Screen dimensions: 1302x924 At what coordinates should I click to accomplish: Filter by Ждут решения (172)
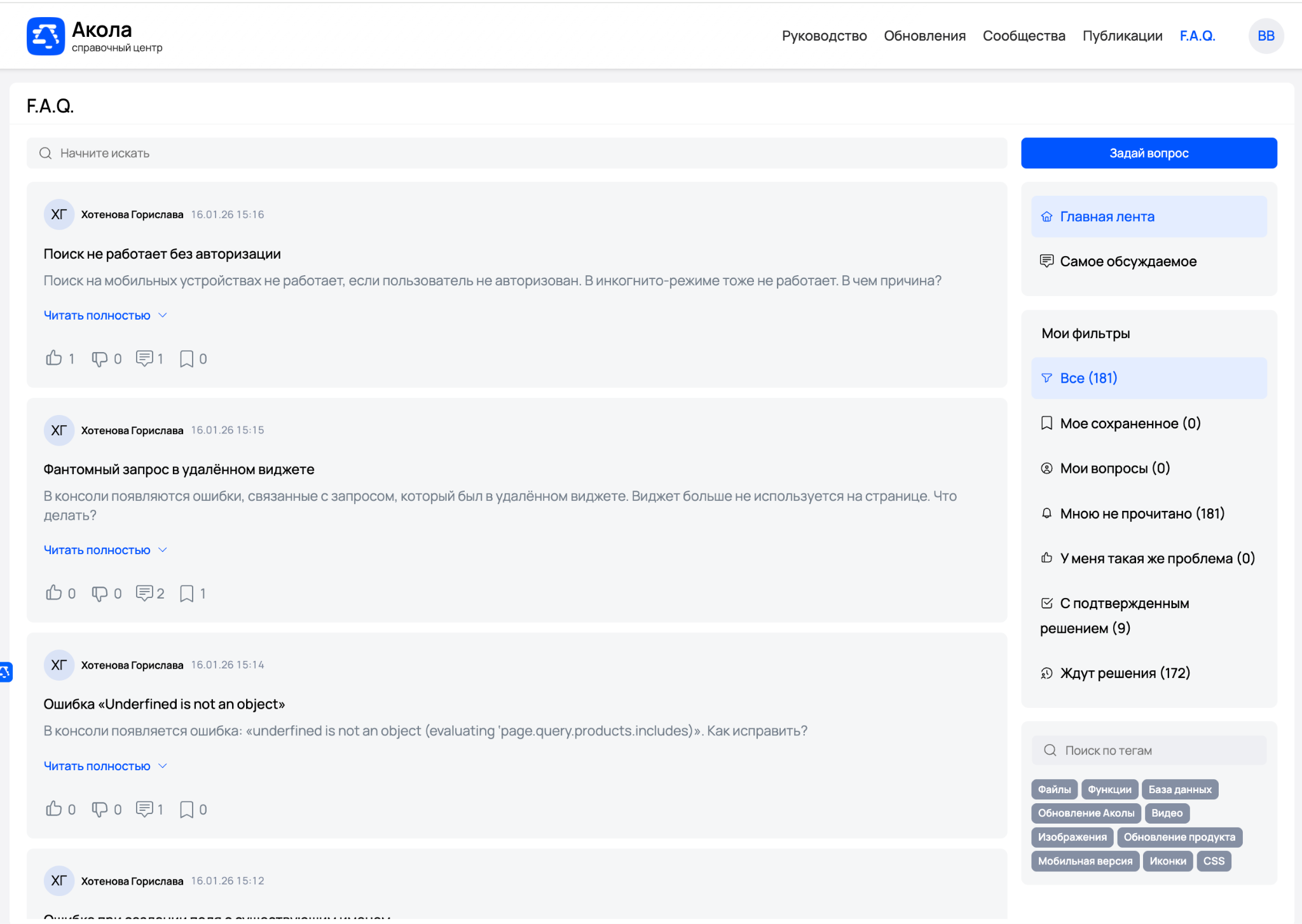click(1124, 673)
